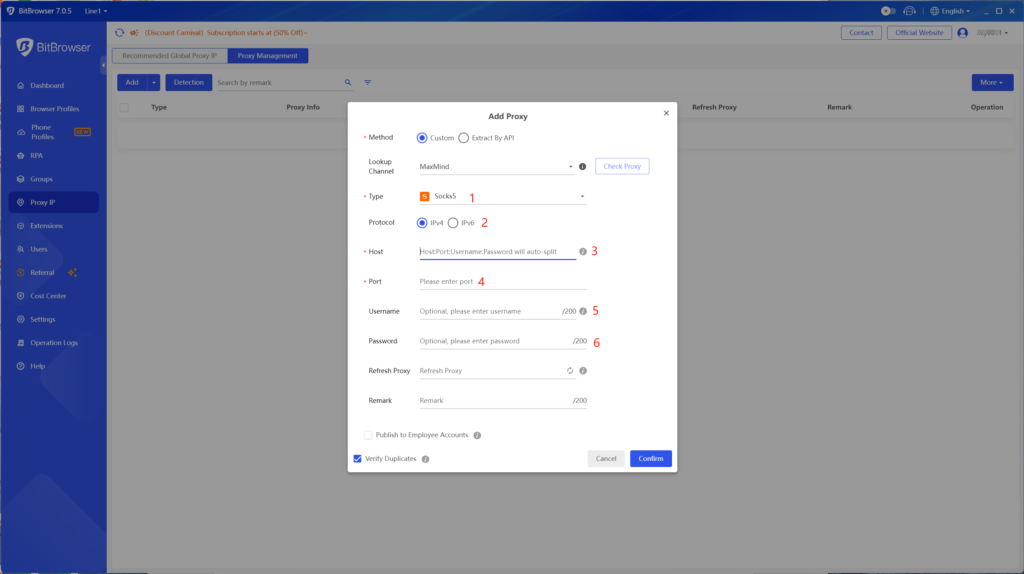Confirm adding the proxy
Image resolution: width=1024 pixels, height=574 pixels.
click(650, 458)
